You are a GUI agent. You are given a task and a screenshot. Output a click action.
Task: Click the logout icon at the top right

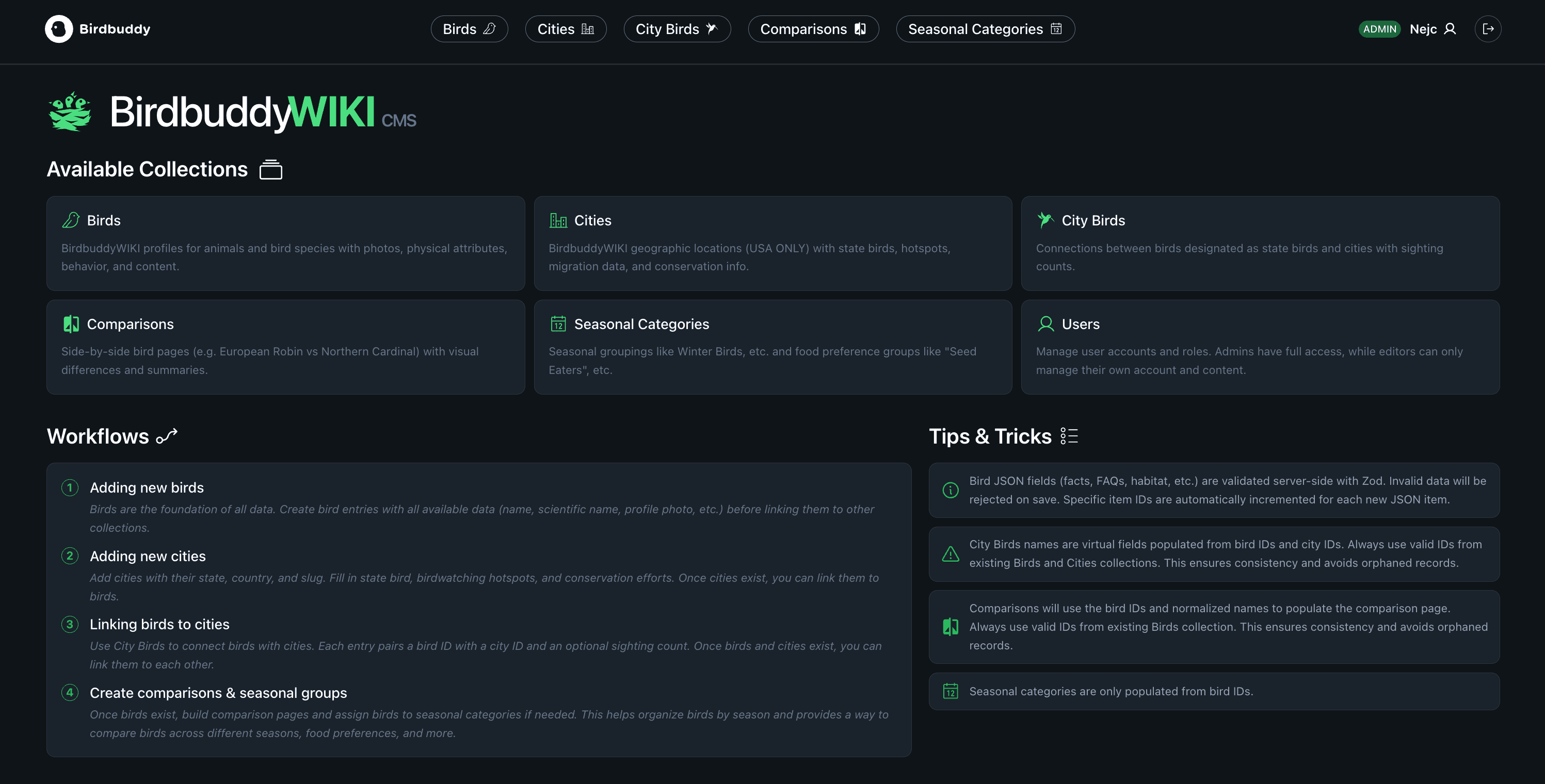(1488, 28)
